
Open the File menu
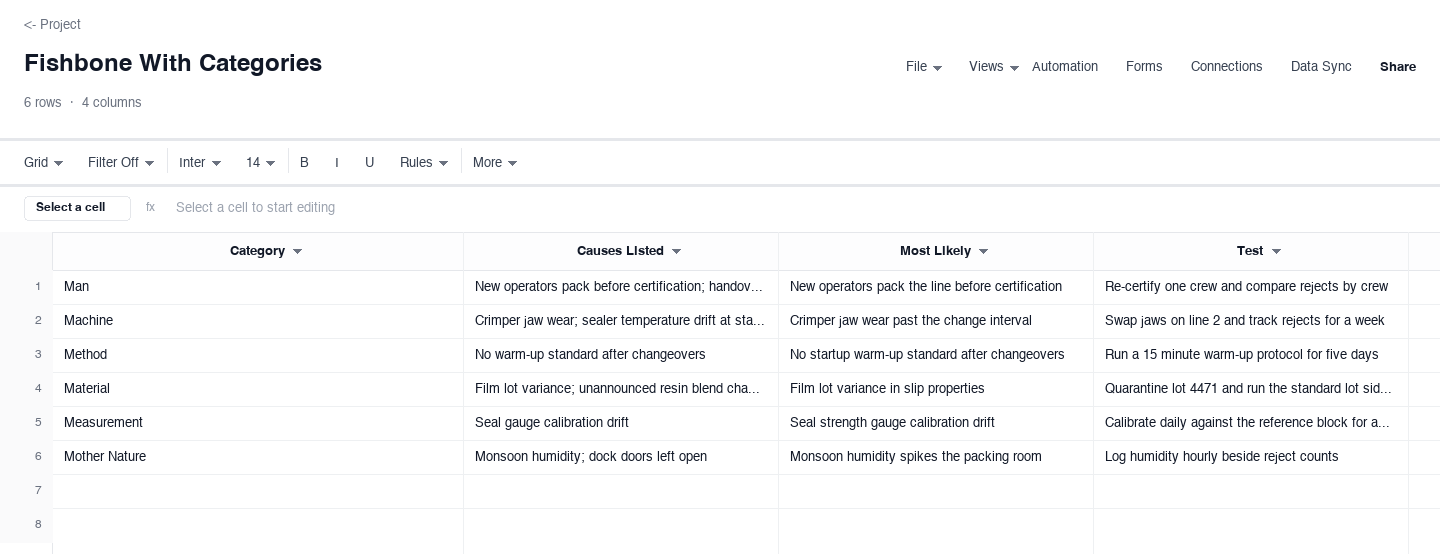pyautogui.click(x=923, y=67)
